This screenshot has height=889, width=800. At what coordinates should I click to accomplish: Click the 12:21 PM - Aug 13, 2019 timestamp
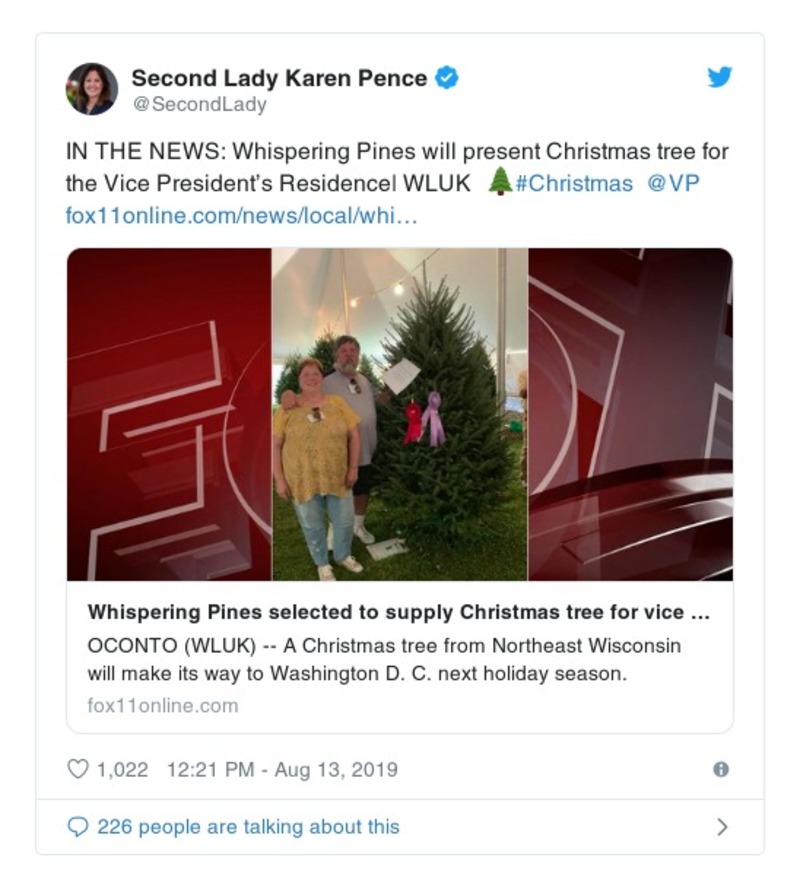pos(282,770)
